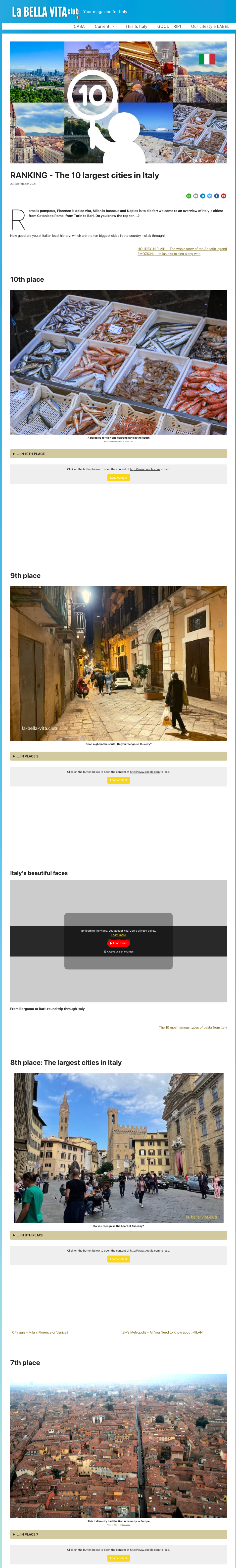Viewport: 236px width, 1568px height.
Task: Click the Tuscany square photo
Action: pos(118,1148)
